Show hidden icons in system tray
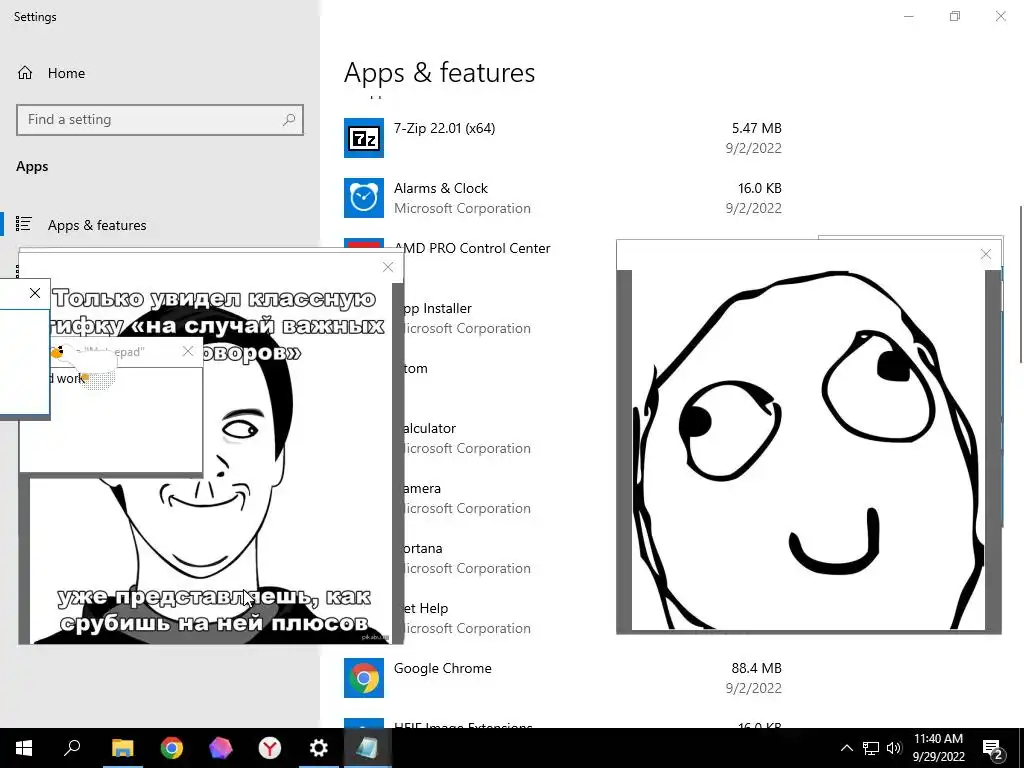This screenshot has width=1024, height=768. pyautogui.click(x=846, y=748)
